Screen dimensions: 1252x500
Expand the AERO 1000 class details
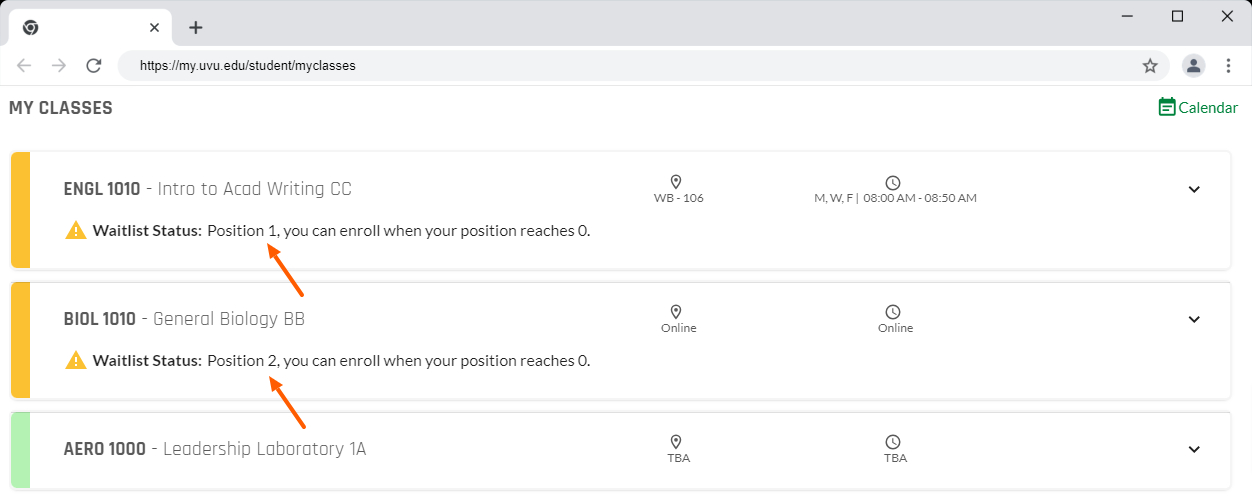tap(1194, 450)
